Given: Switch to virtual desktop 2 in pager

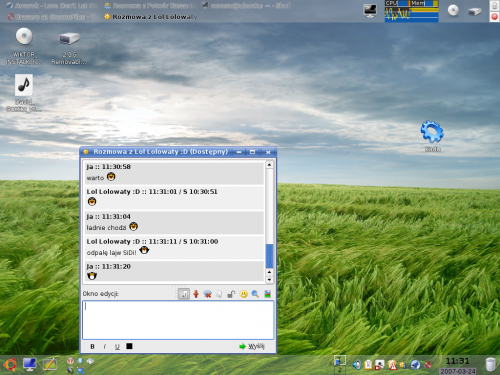Looking at the screenshot, I should tap(340, 370).
